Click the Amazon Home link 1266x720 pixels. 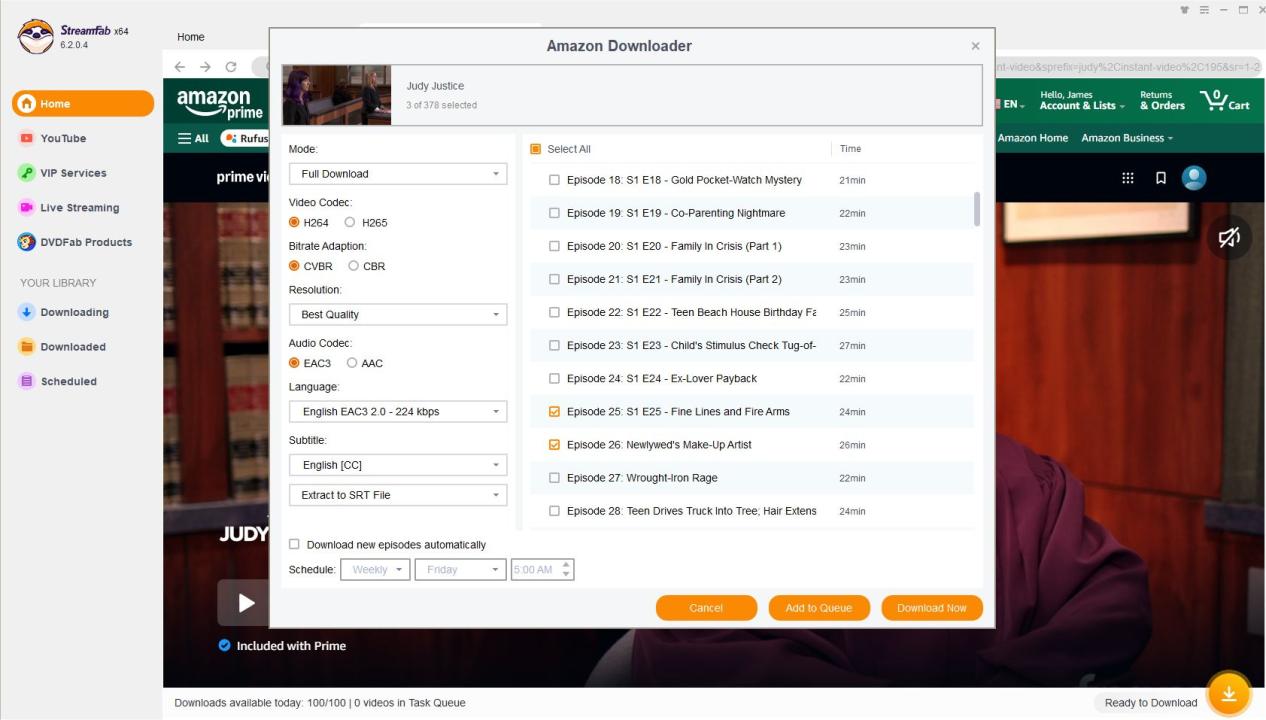(x=1033, y=138)
